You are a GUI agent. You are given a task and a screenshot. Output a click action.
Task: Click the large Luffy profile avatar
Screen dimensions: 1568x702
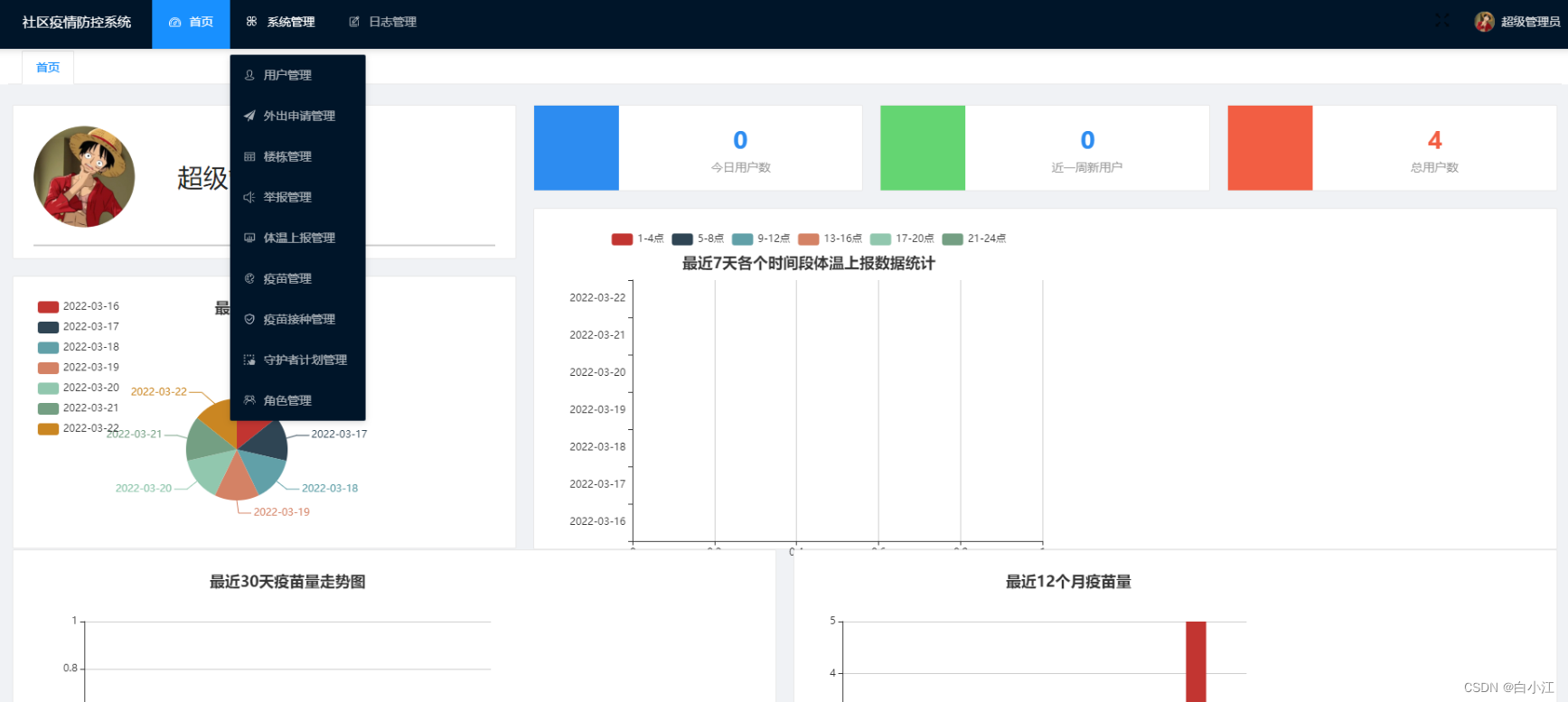84,176
